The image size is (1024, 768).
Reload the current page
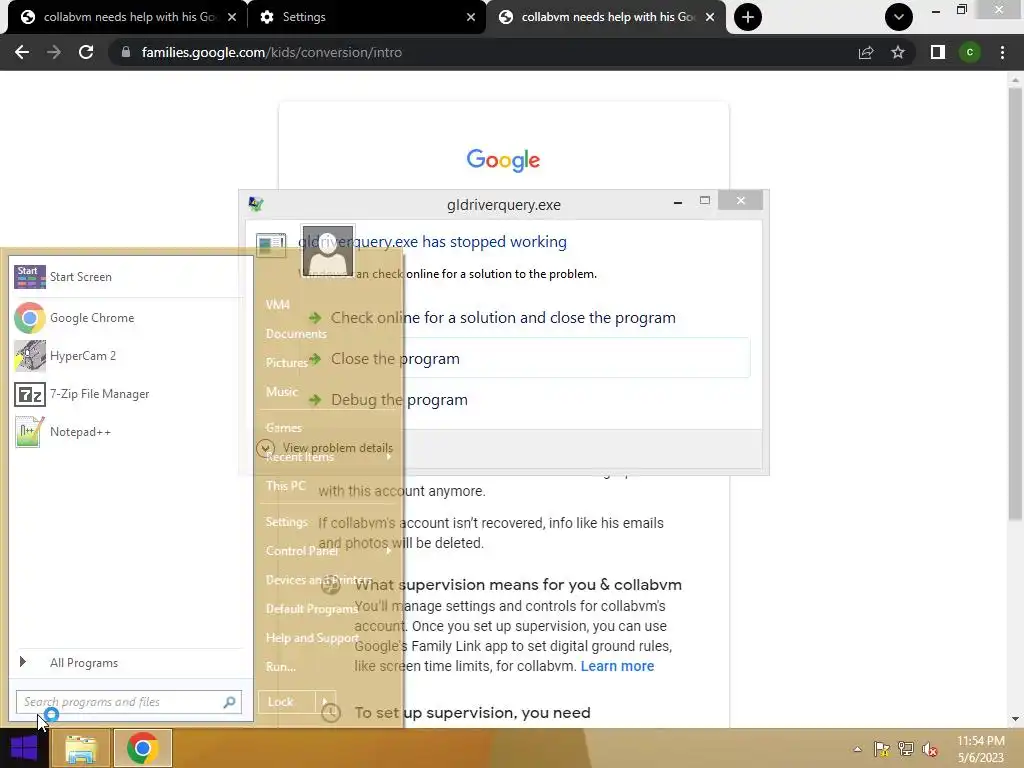click(x=86, y=52)
